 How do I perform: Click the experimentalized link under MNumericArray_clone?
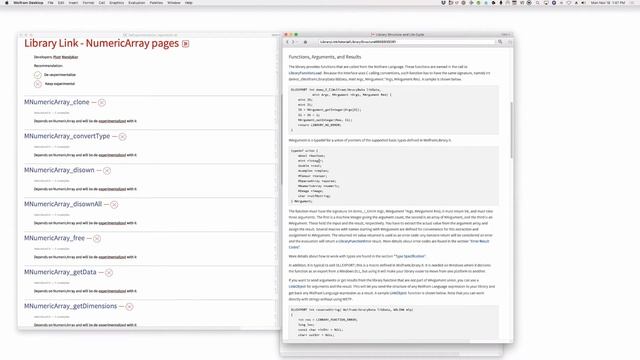point(112,121)
